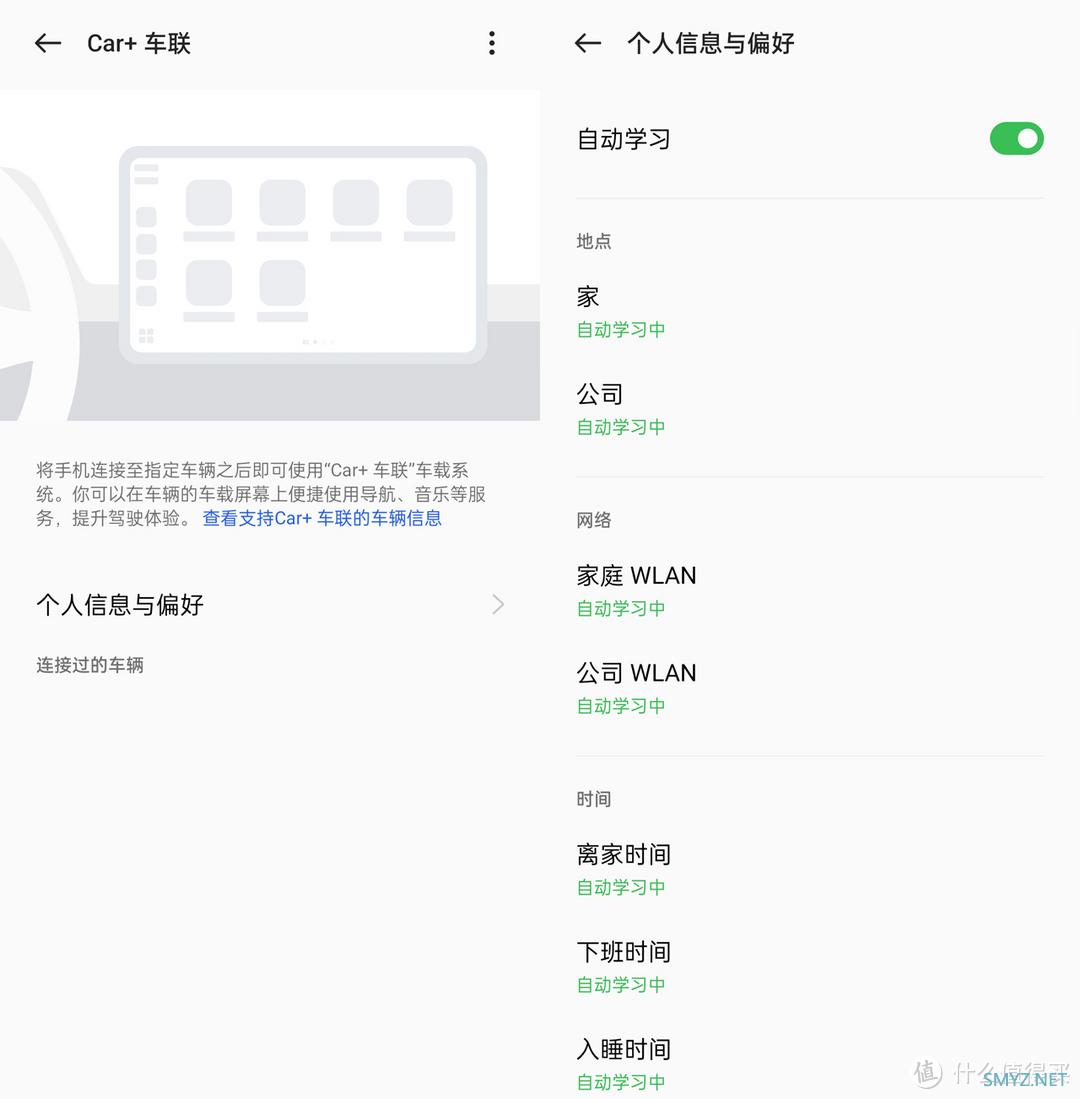Tap the 自动学习 label
This screenshot has height=1099, width=1080.
tap(624, 139)
